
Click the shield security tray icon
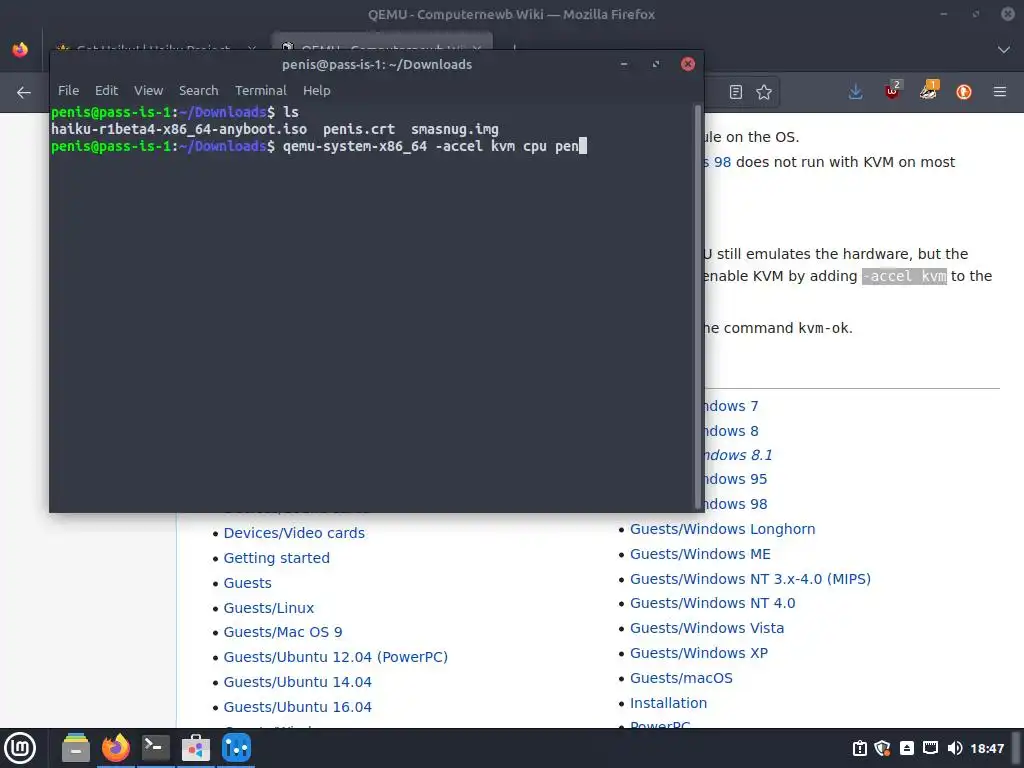882,748
